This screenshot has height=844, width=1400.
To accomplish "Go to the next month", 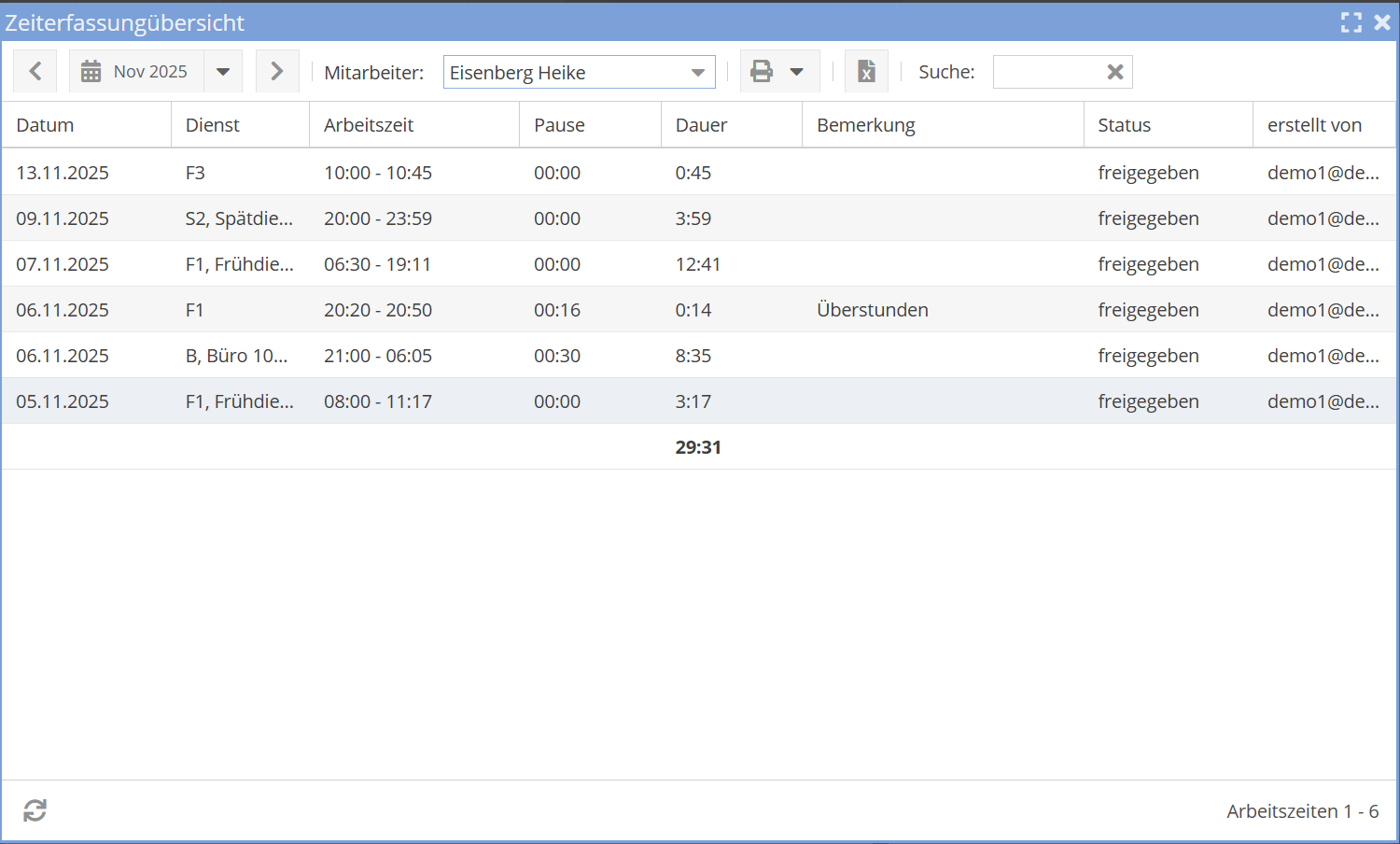I will pos(277,72).
